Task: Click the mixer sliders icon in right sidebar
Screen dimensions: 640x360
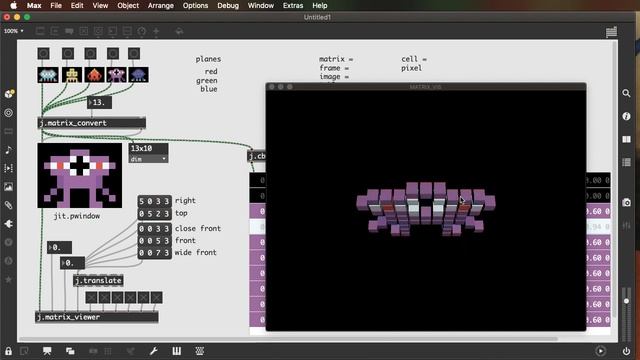Action: (x=626, y=225)
